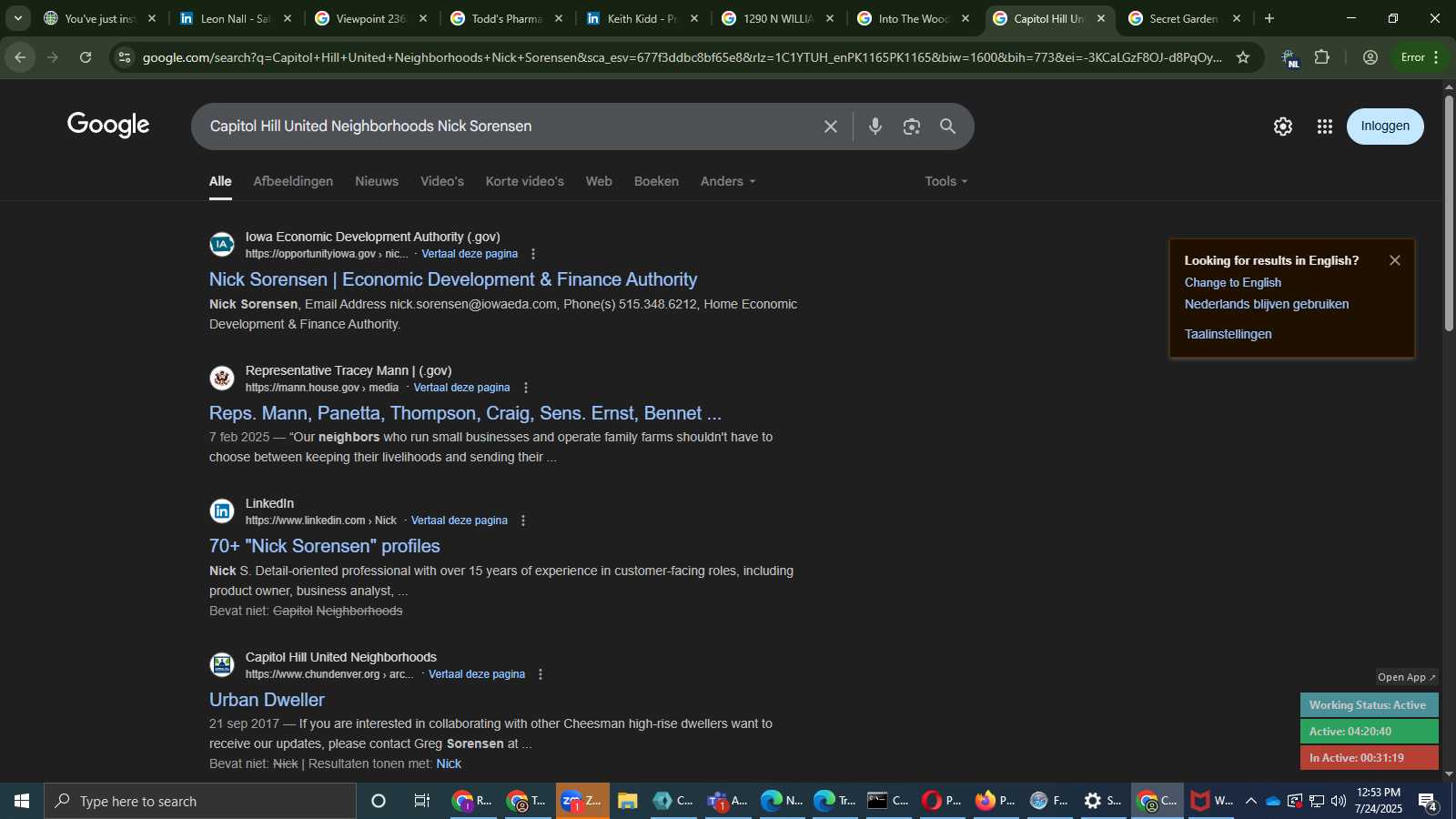This screenshot has height=819, width=1456.
Task: Click the Windows taskbar search box
Action: pyautogui.click(x=200, y=801)
